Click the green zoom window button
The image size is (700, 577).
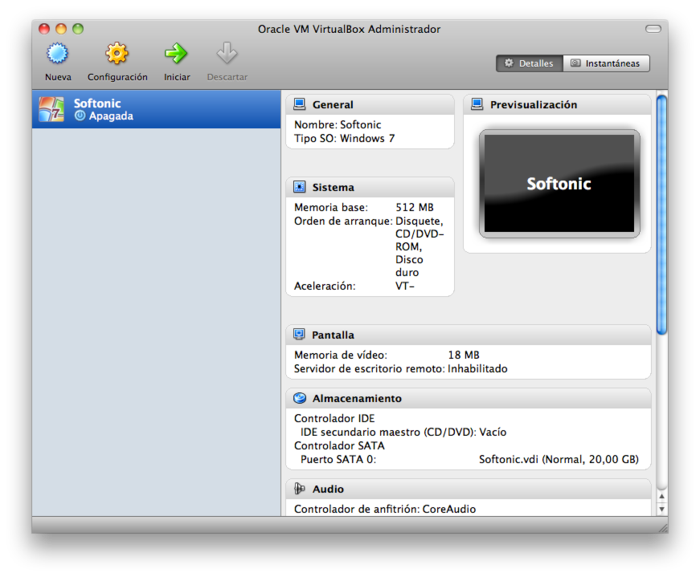coord(78,29)
